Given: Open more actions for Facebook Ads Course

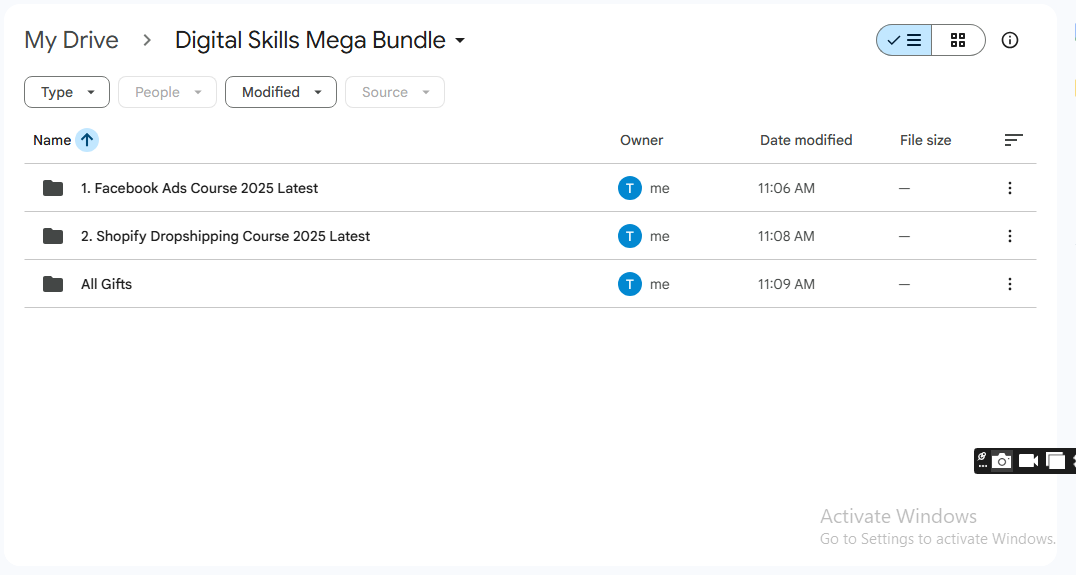Looking at the screenshot, I should coord(1009,188).
